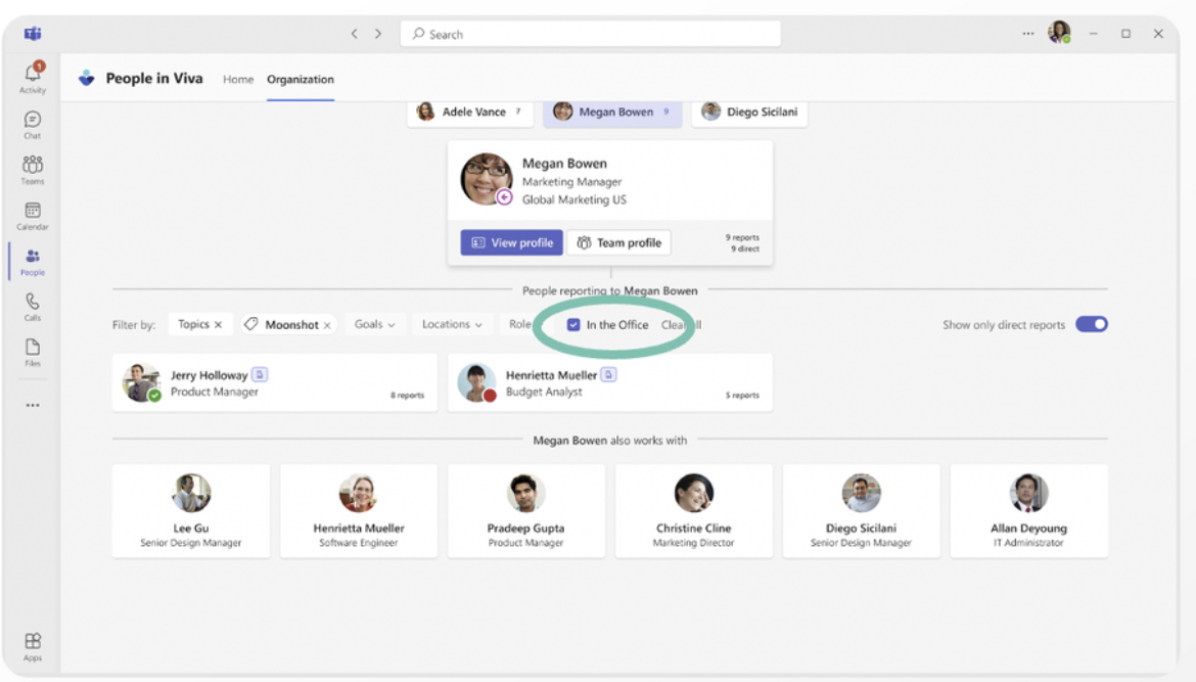Click inside the Search field

[590, 33]
